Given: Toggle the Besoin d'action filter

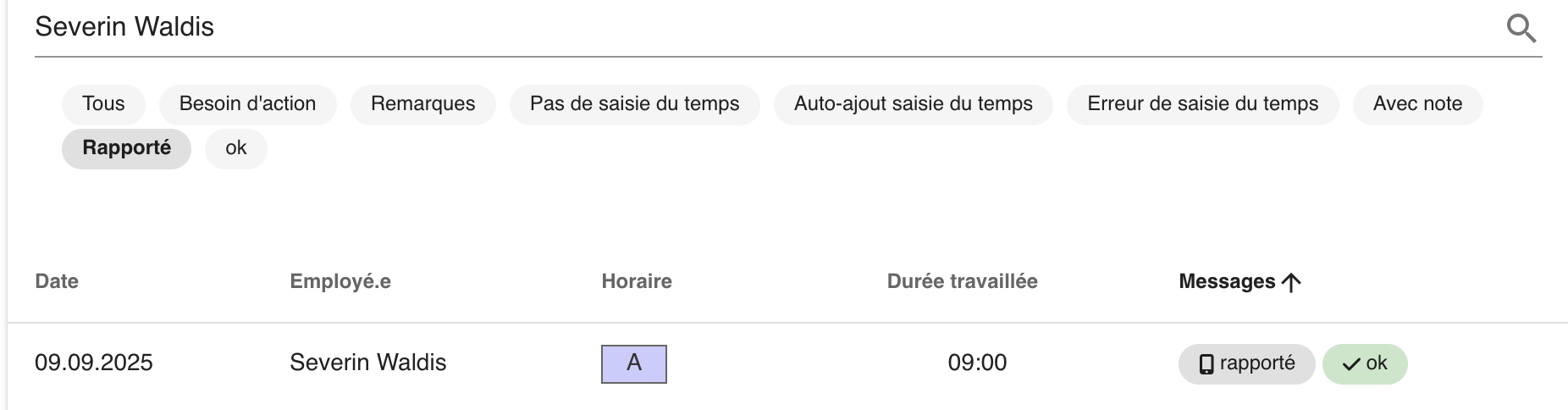Looking at the screenshot, I should (247, 104).
